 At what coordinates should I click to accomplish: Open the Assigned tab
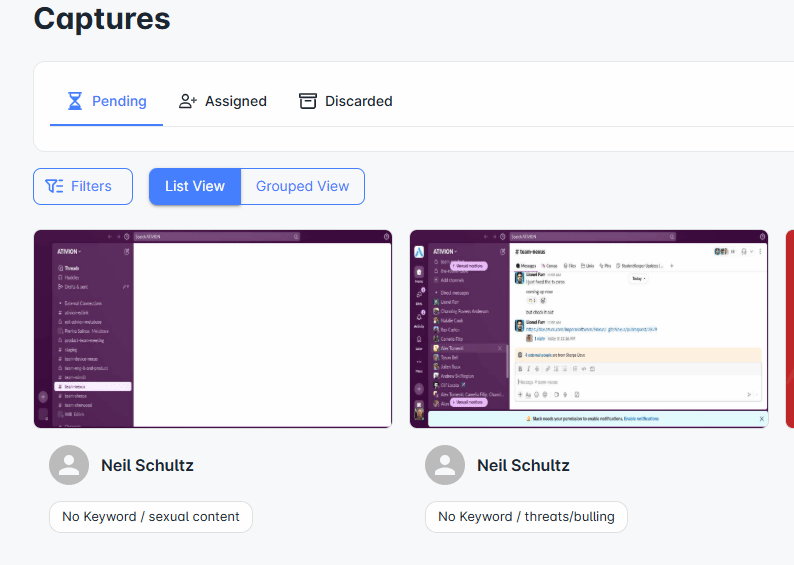(x=223, y=101)
